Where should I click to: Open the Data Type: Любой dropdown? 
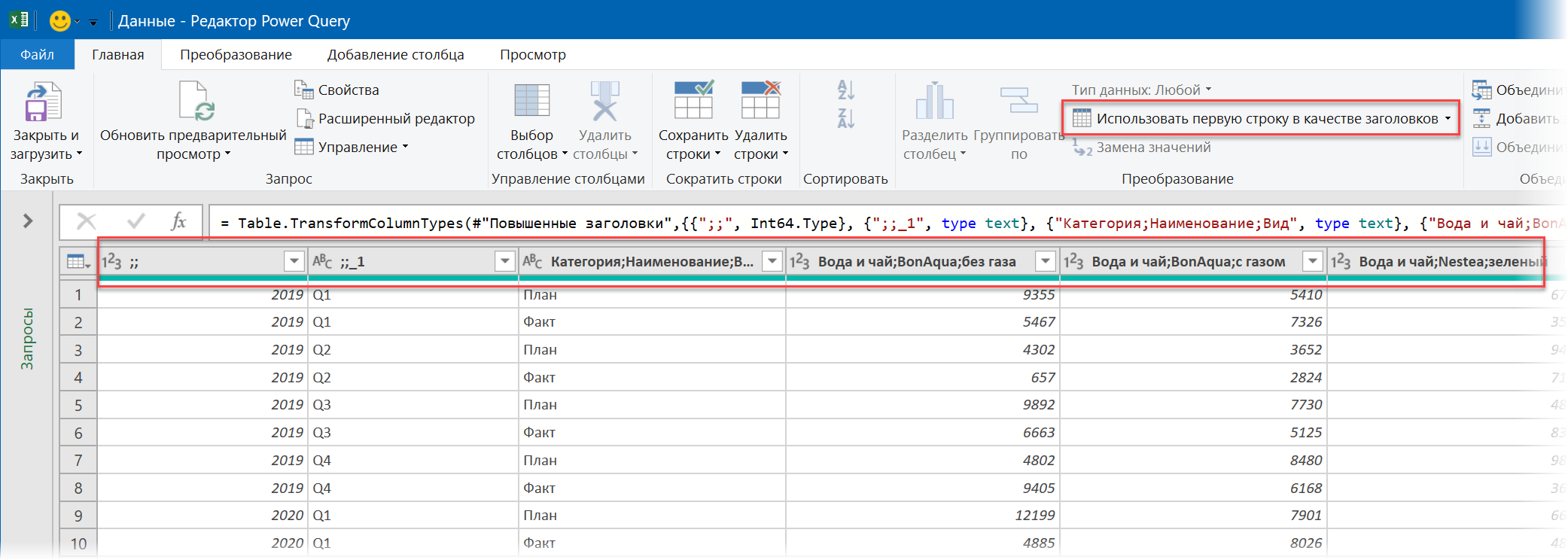1142,90
